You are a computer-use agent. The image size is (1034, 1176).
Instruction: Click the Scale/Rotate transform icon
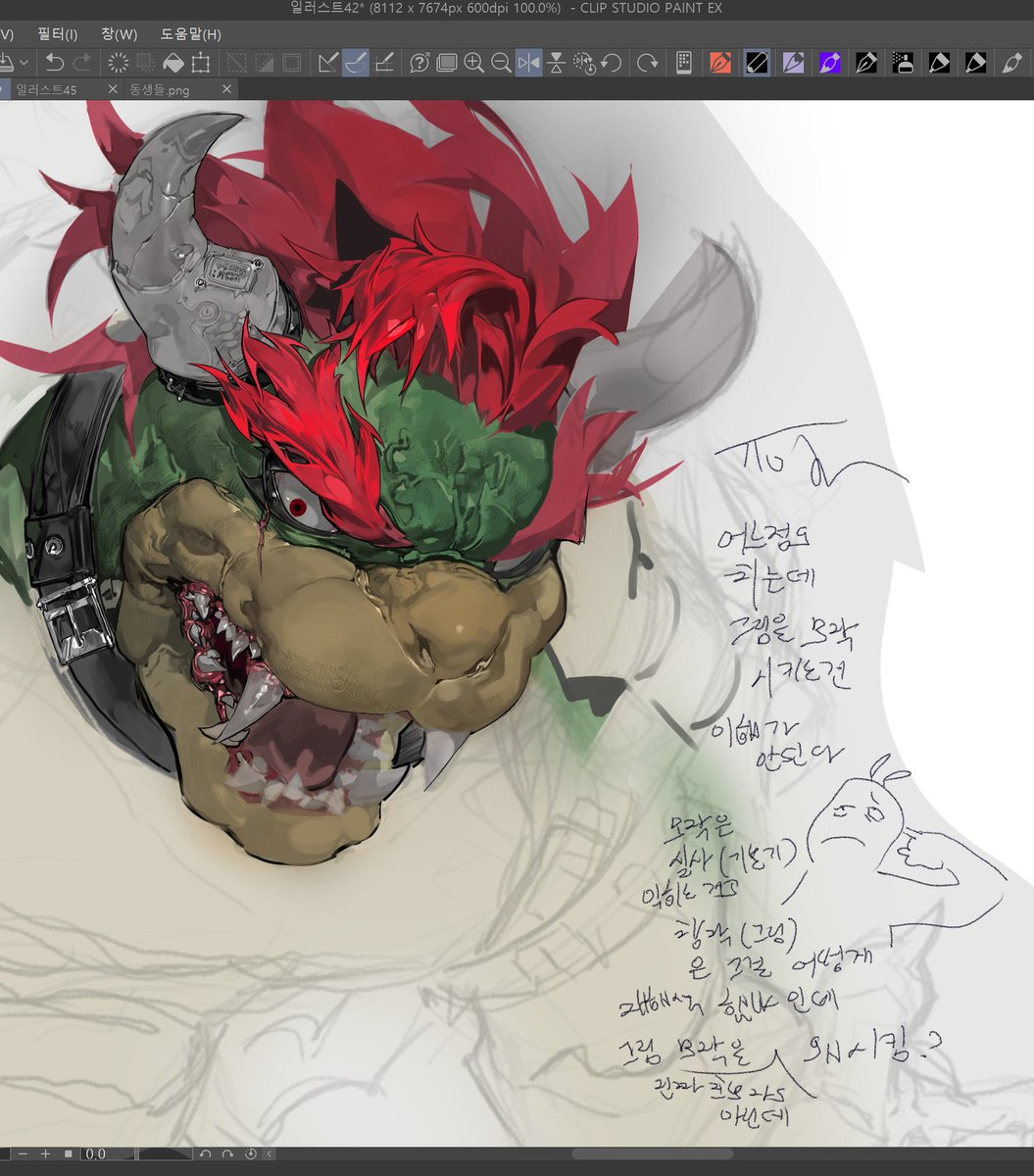pyautogui.click(x=201, y=63)
